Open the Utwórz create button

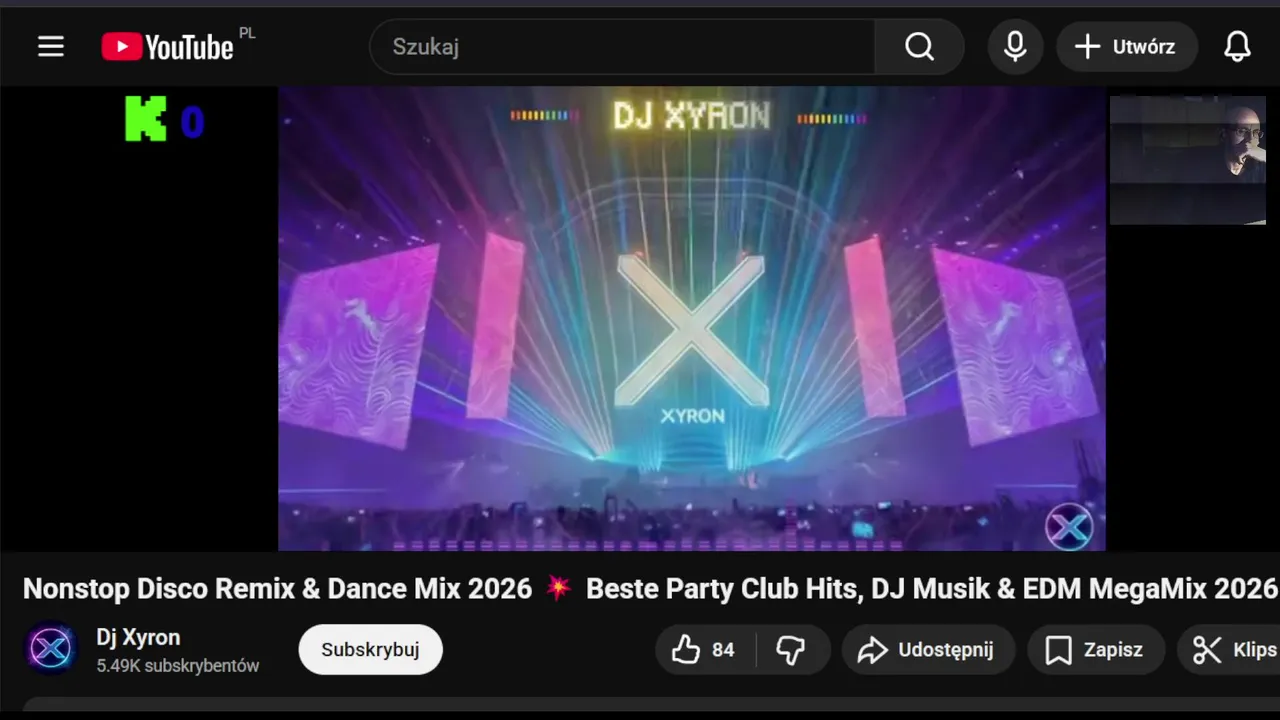click(x=1127, y=46)
